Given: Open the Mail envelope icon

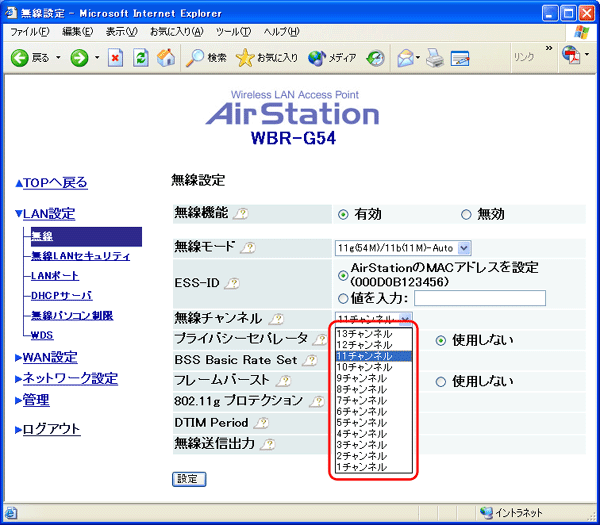Looking at the screenshot, I should [406, 58].
